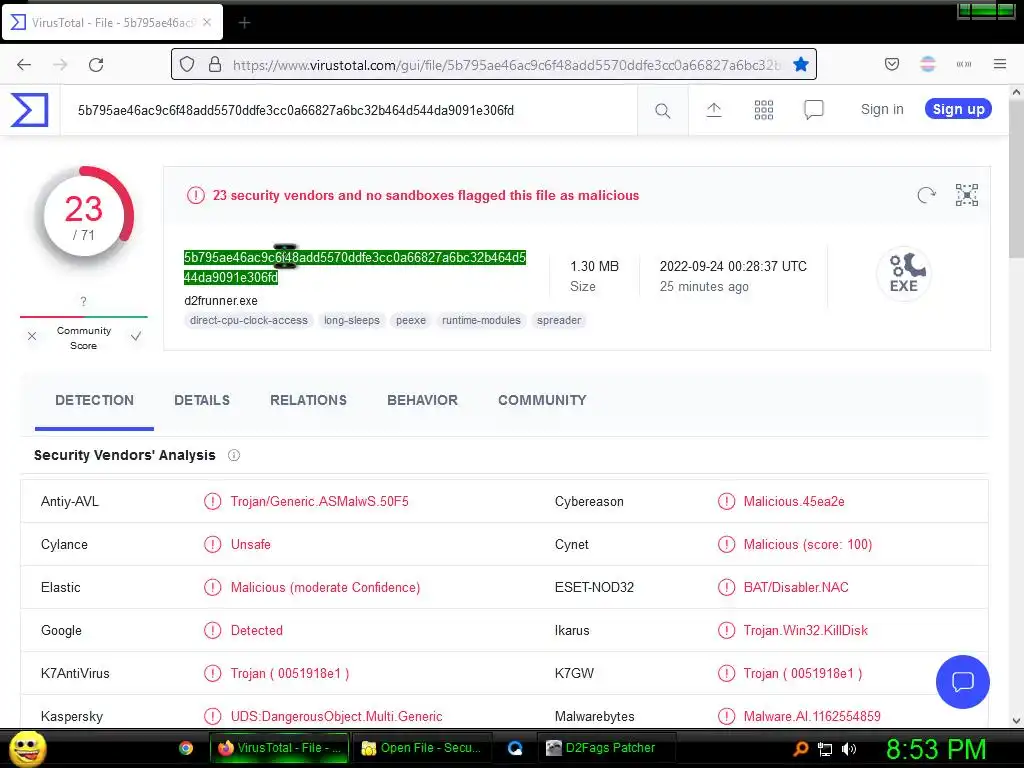Click the network tray icon
The width and height of the screenshot is (1024, 768).
click(825, 749)
